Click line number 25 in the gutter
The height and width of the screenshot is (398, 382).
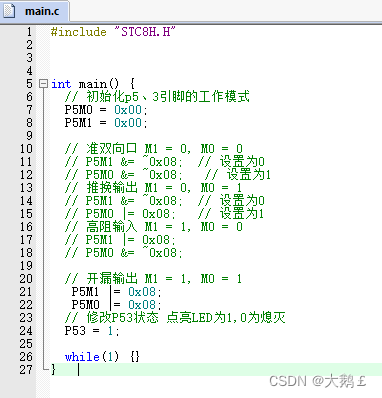26,344
